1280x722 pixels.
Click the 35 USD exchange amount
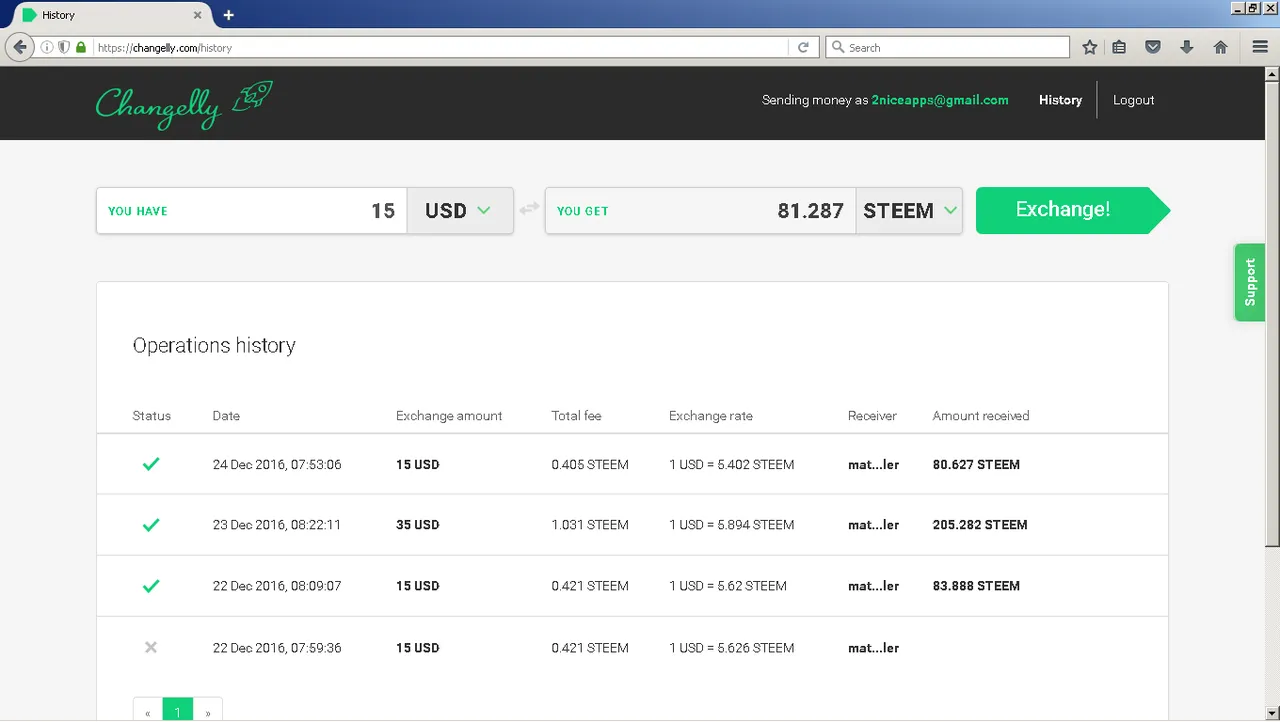[417, 525]
